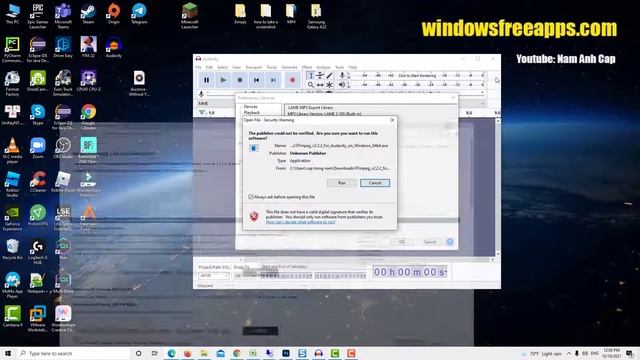640x360 pixels.
Task: Open Microsoft Teams desktop shortcut
Action: tap(63, 16)
